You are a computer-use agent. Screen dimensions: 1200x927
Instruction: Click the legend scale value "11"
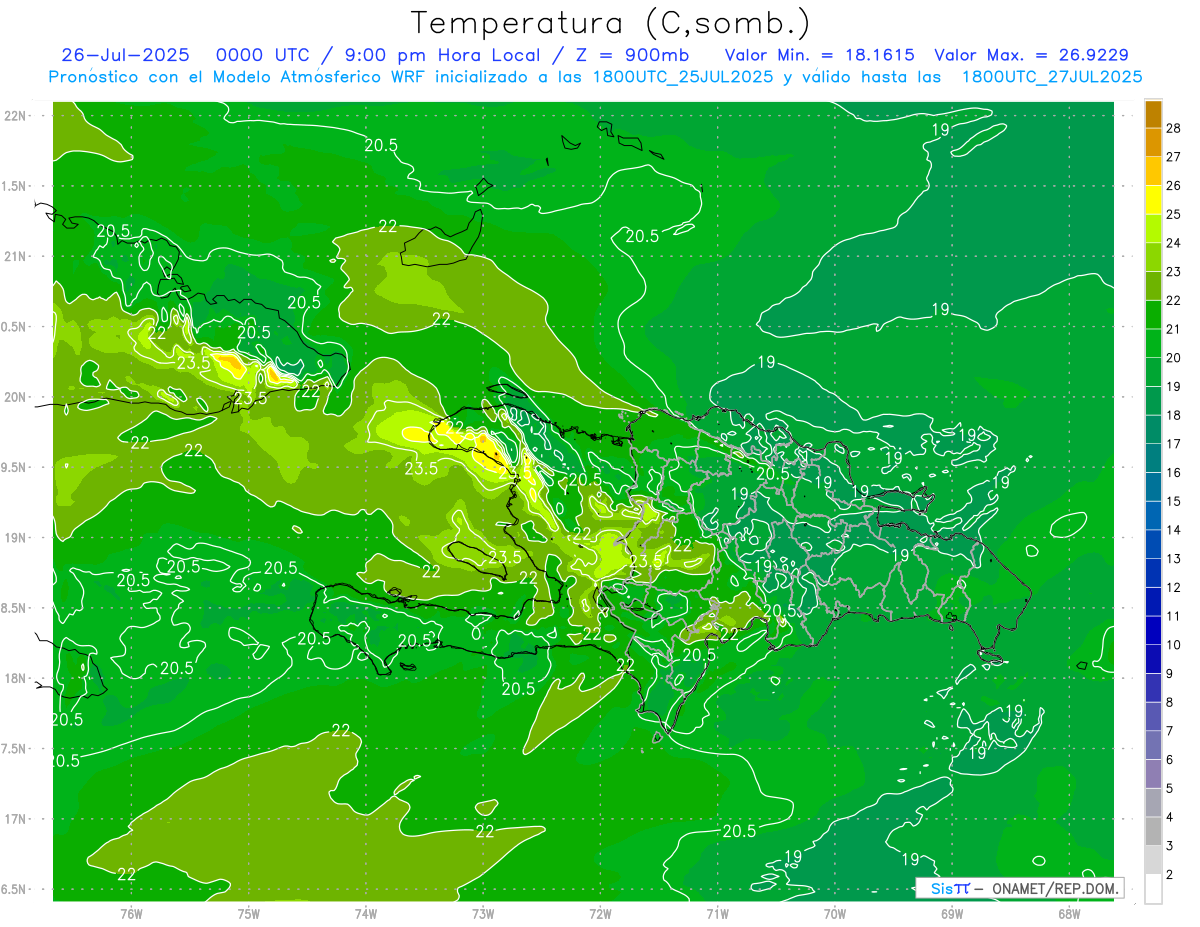[1173, 616]
